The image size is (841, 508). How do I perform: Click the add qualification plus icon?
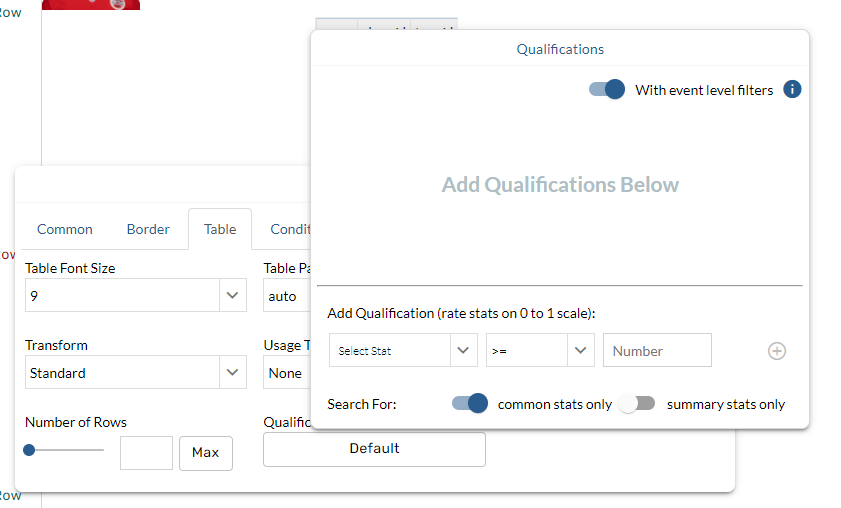coord(777,351)
